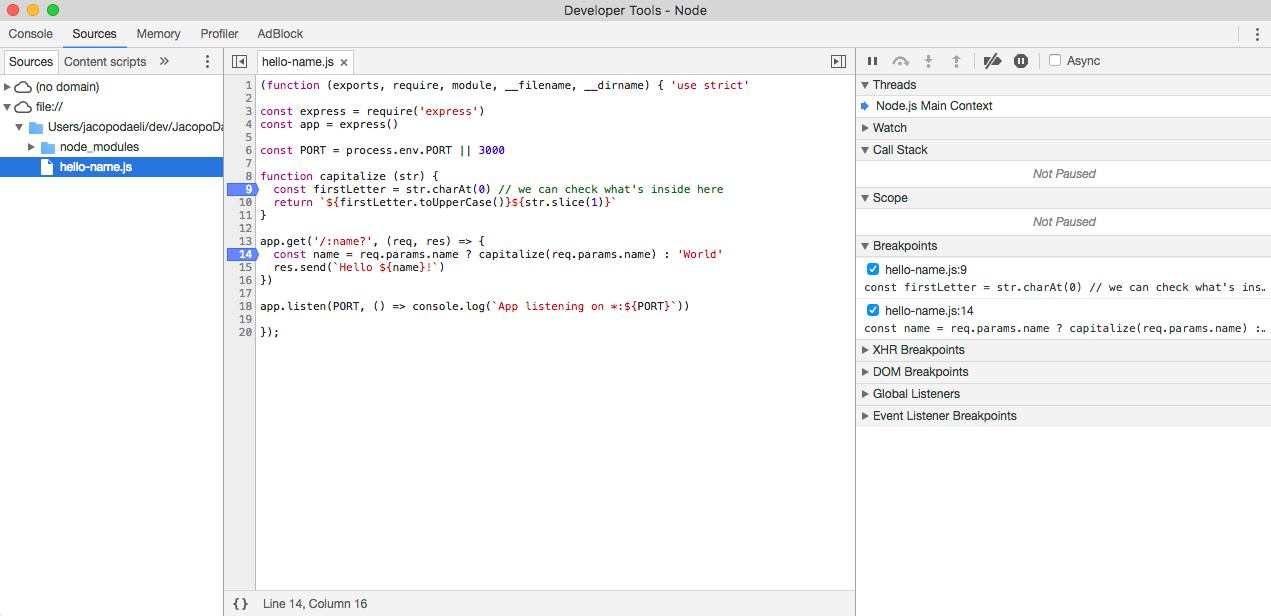Show more navigator tabs

(x=165, y=61)
